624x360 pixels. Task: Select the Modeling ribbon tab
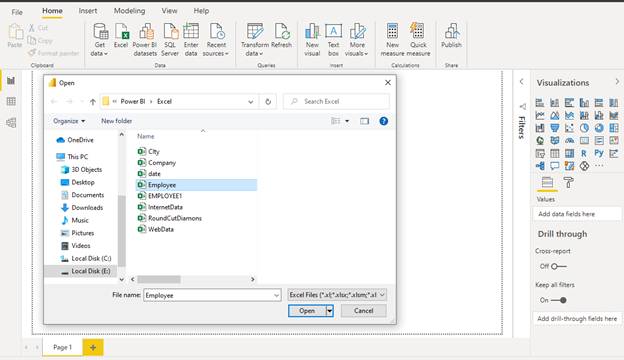point(129,11)
